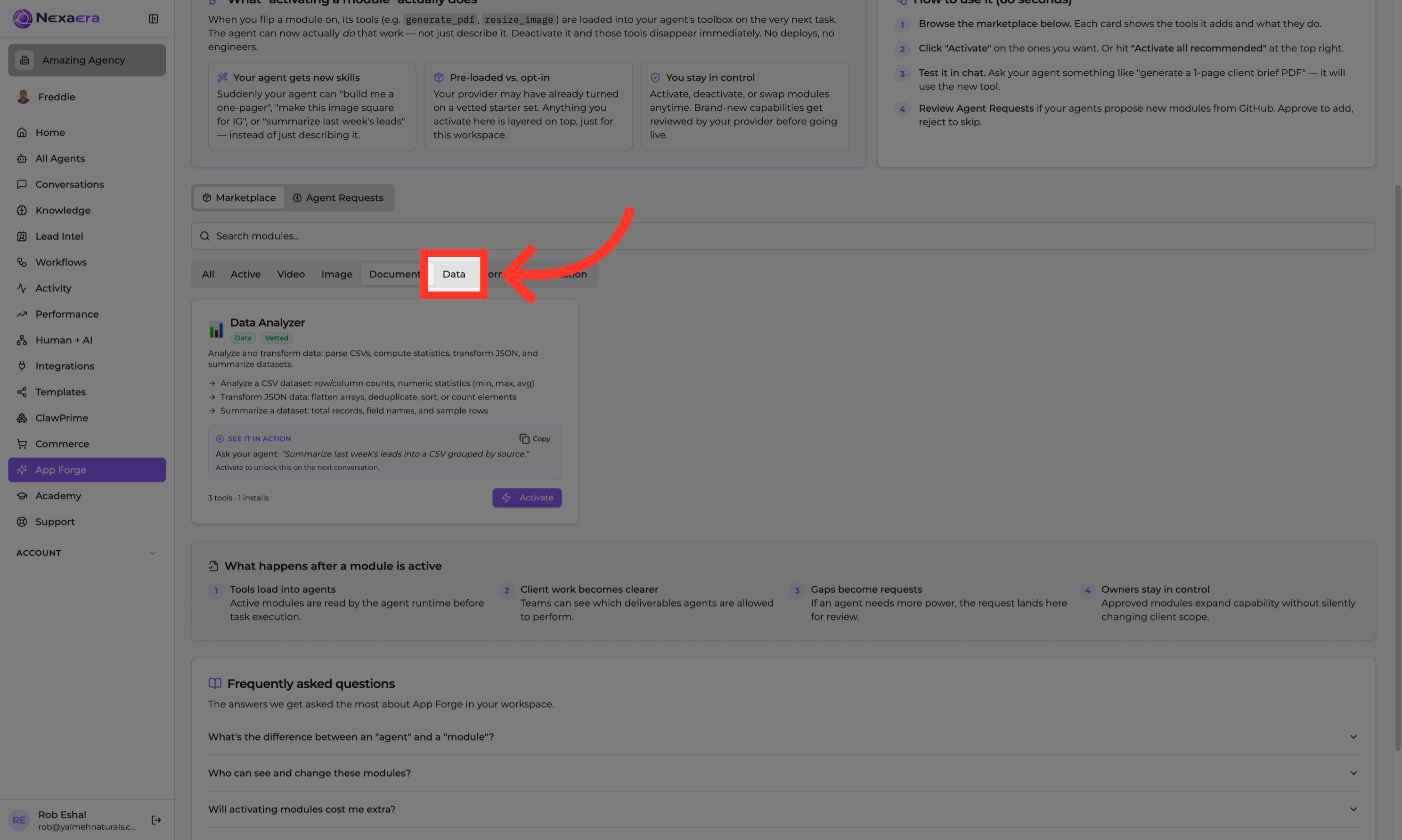Click the Home house icon
Image resolution: width=1402 pixels, height=840 pixels.
(22, 132)
